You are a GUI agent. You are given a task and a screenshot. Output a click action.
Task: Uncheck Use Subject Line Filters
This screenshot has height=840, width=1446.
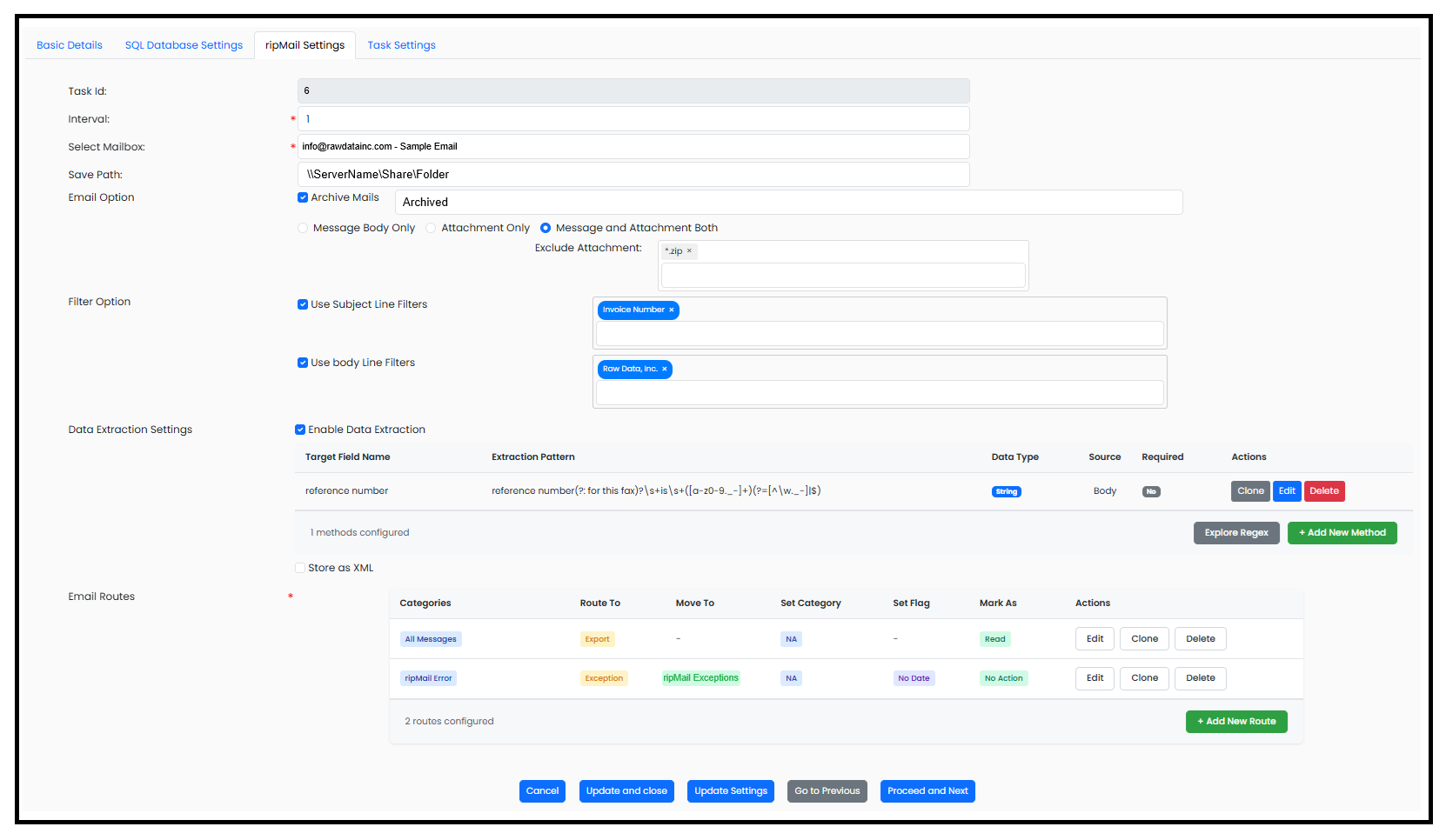pyautogui.click(x=303, y=304)
